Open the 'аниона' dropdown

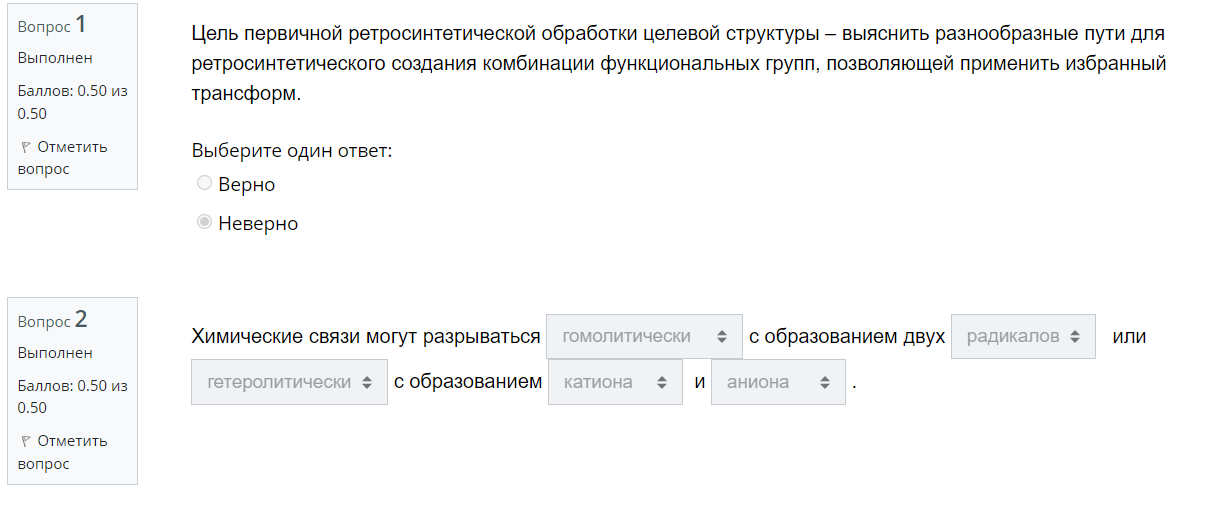(x=778, y=382)
